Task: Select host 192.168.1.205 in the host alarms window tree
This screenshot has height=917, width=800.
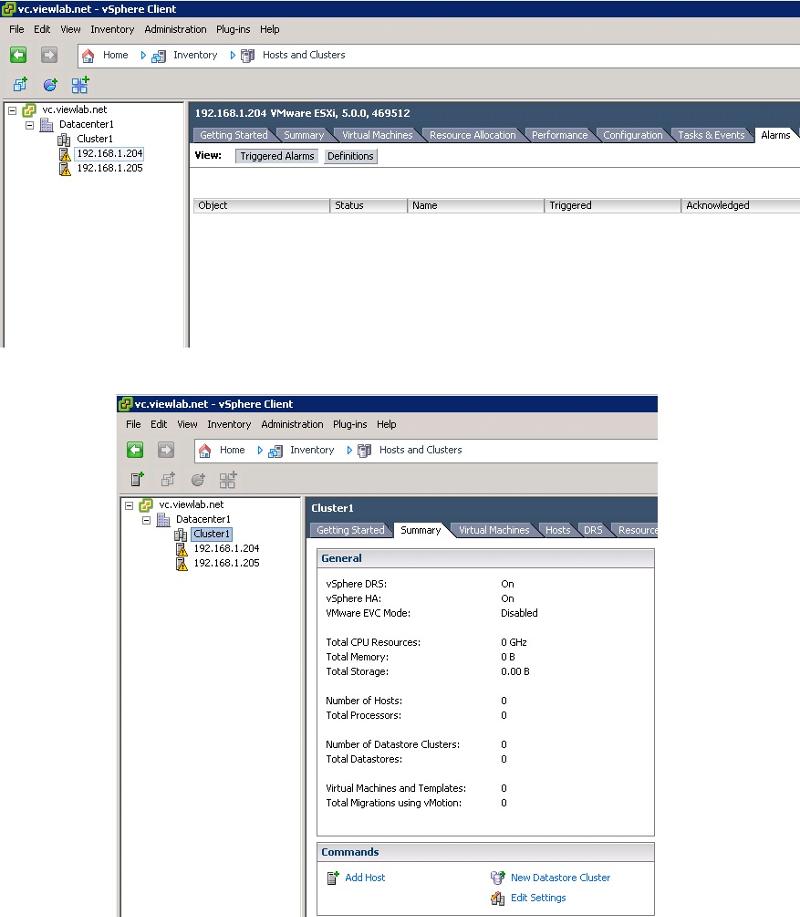Action: coord(109,168)
